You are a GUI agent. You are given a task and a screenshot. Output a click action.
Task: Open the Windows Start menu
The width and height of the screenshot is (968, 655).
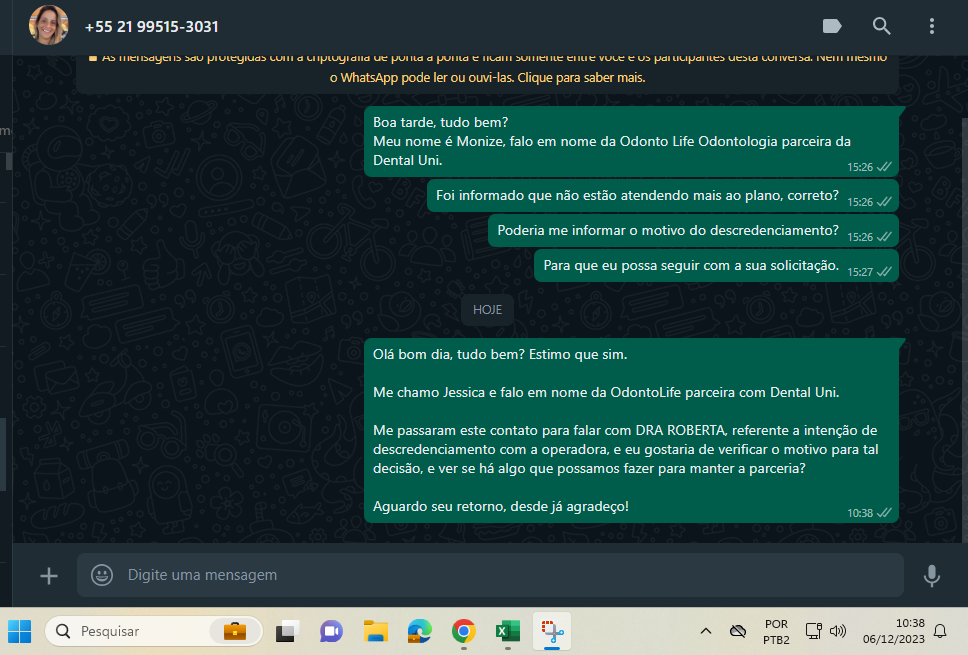pyautogui.click(x=20, y=632)
